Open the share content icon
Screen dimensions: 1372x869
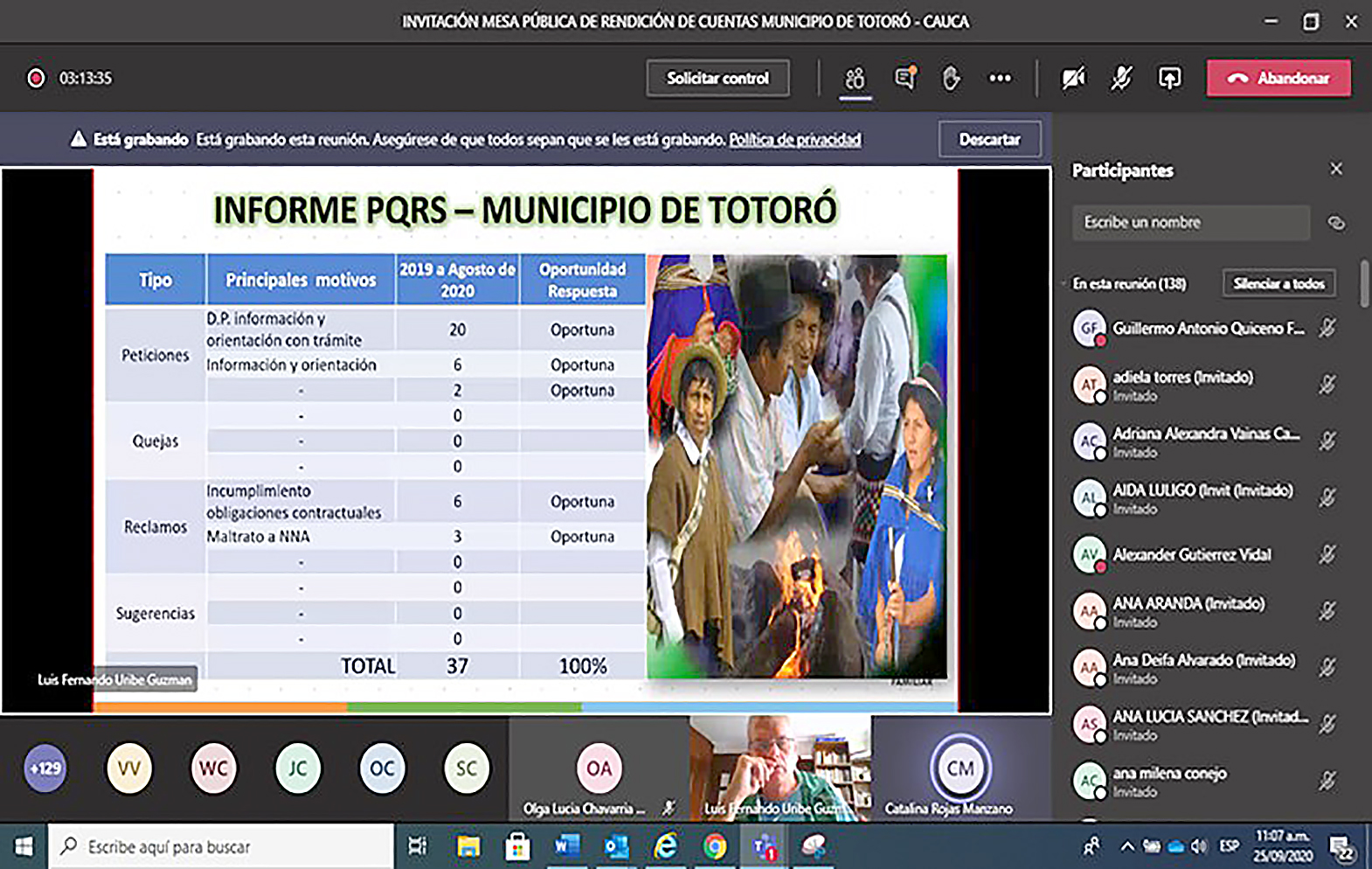1169,79
